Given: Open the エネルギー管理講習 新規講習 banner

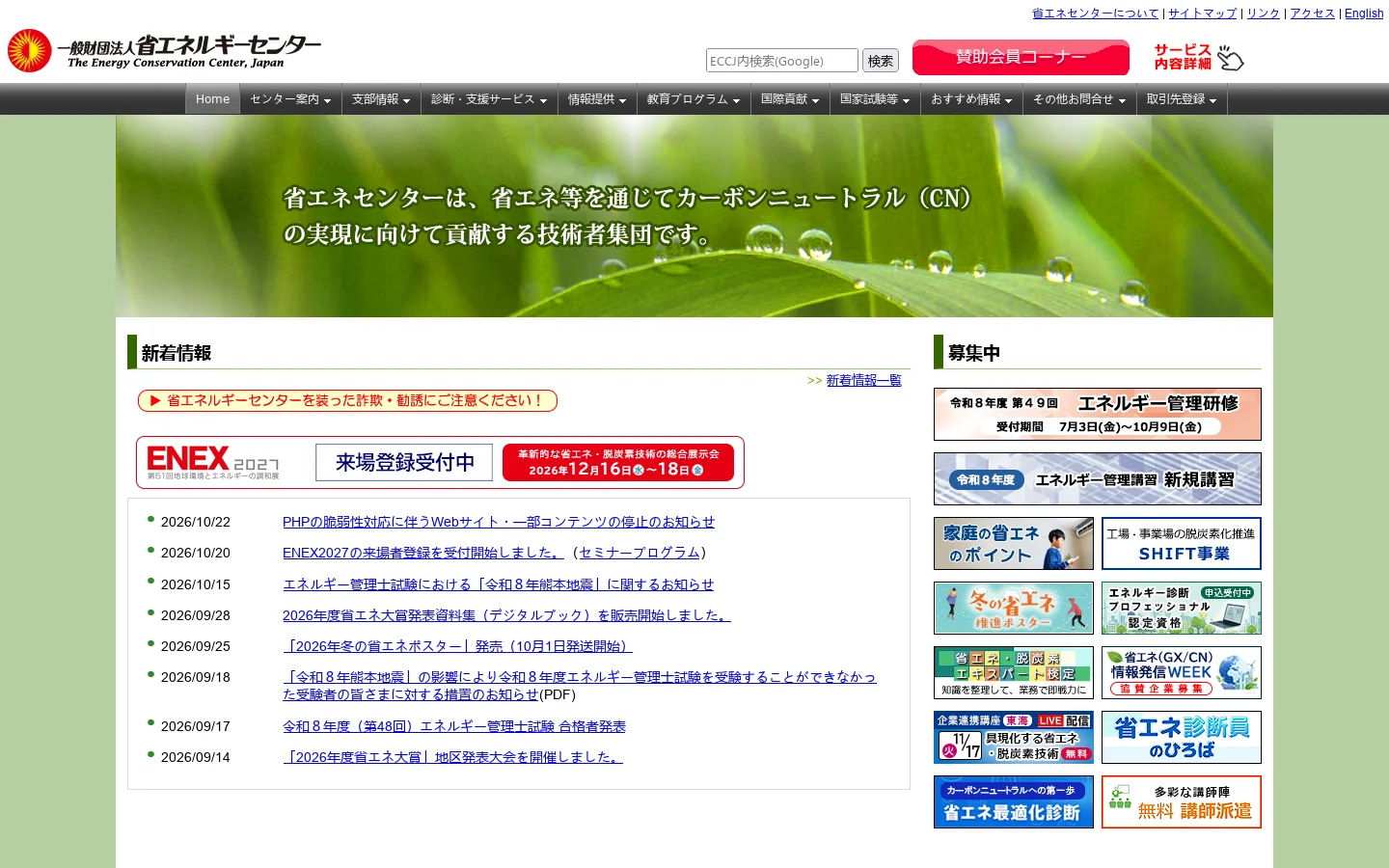Looking at the screenshot, I should 1098,478.
